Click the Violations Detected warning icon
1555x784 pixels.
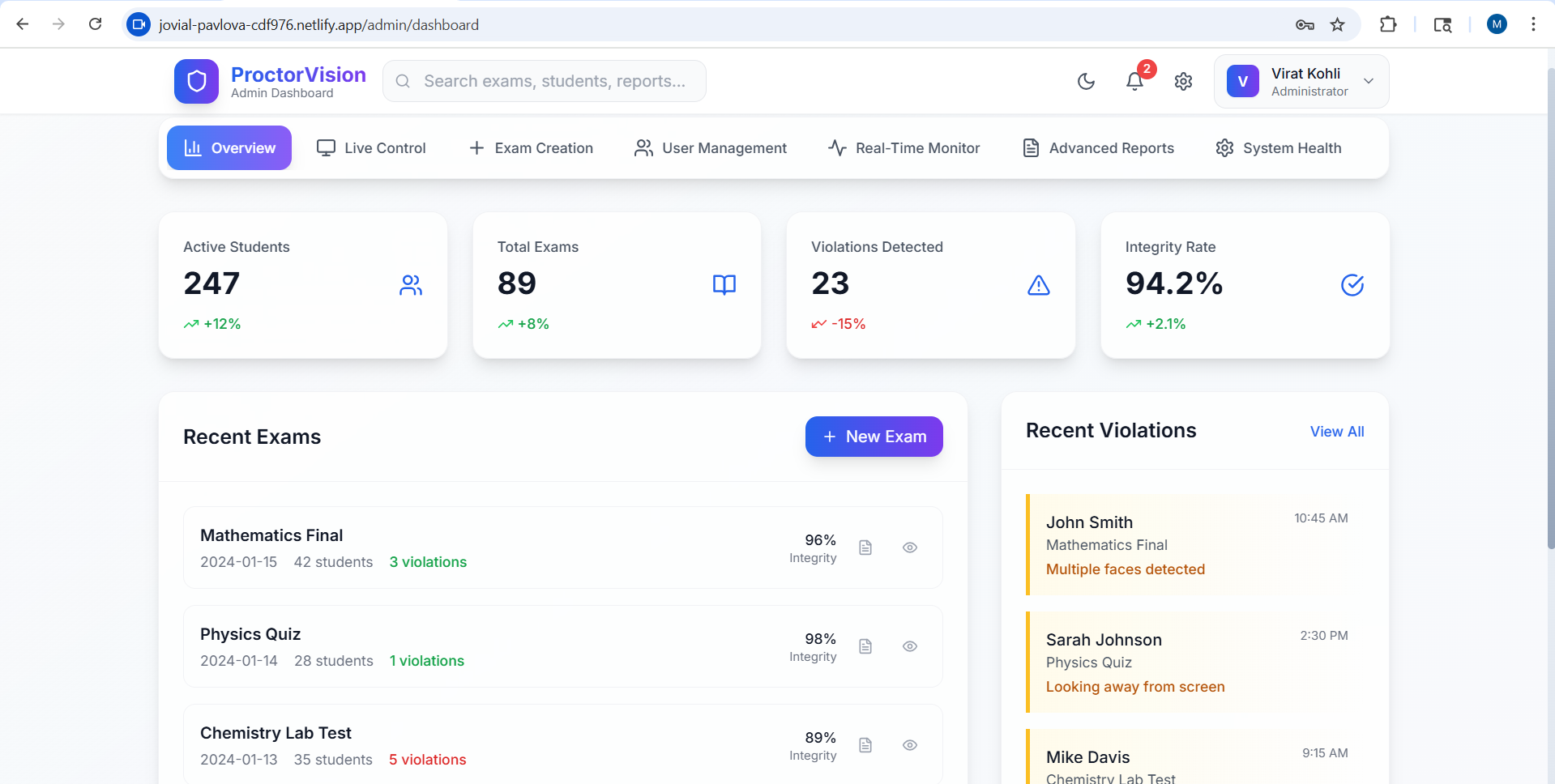tap(1039, 285)
